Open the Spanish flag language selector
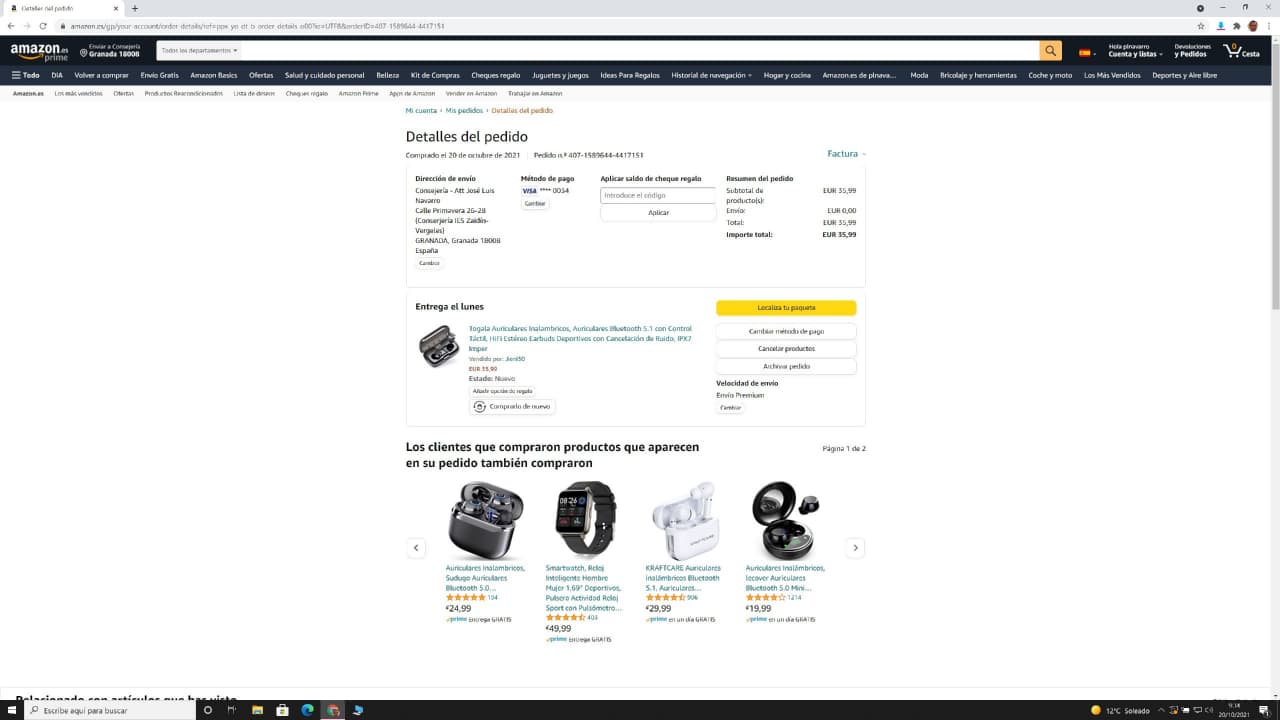The height and width of the screenshot is (720, 1280). click(x=1086, y=52)
